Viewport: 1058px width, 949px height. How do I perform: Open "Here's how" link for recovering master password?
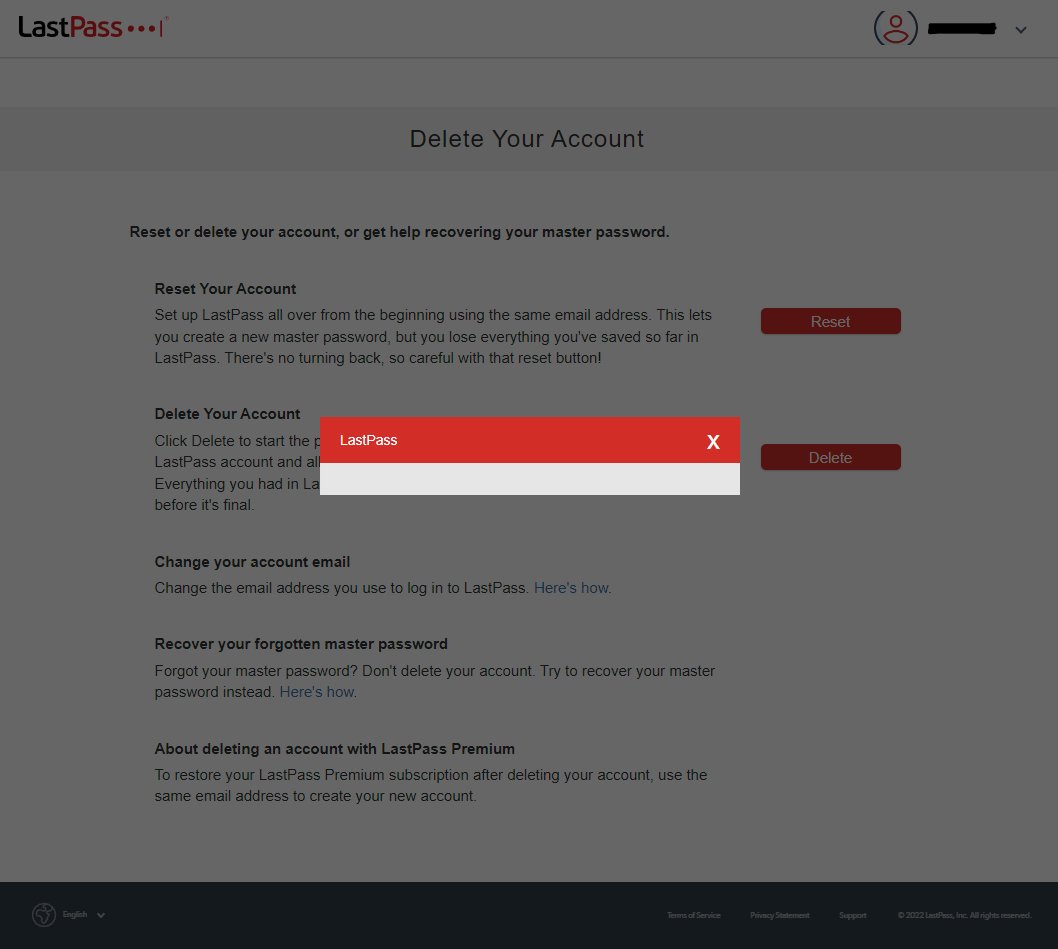click(x=317, y=692)
